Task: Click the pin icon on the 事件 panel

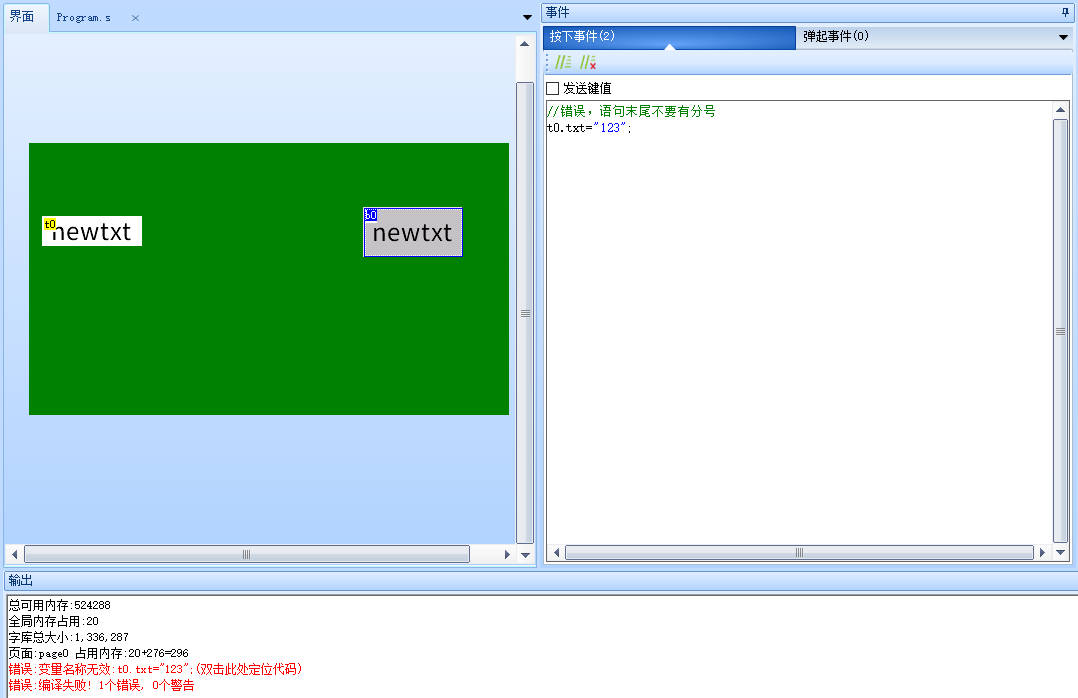Action: pos(1066,11)
